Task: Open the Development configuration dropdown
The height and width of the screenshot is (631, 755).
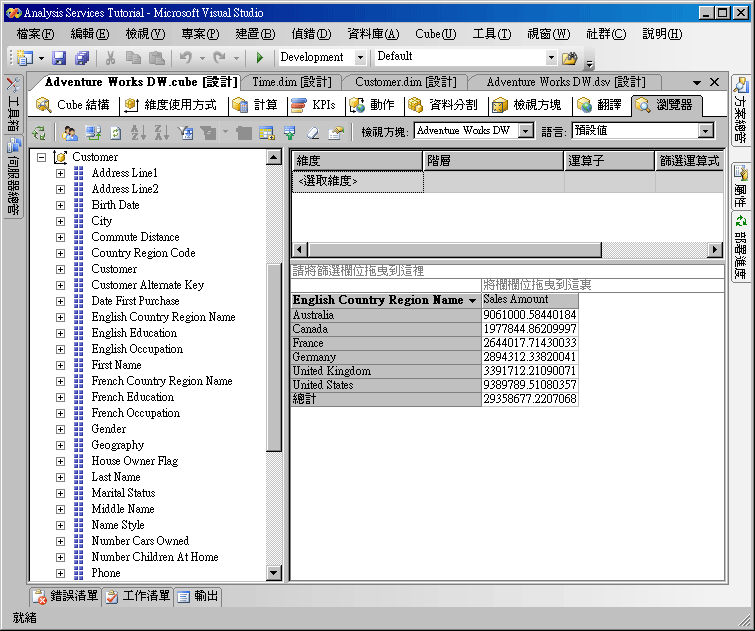Action: pos(360,58)
